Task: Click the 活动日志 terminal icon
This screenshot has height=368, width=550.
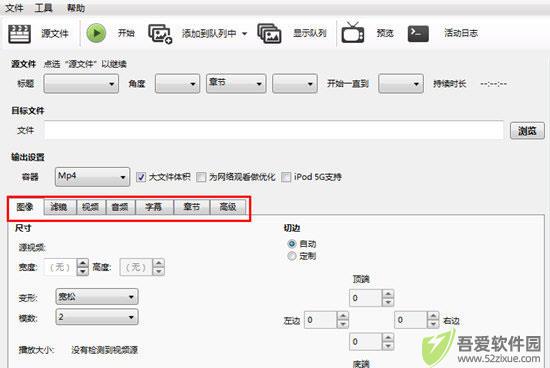Action: pyautogui.click(x=418, y=34)
